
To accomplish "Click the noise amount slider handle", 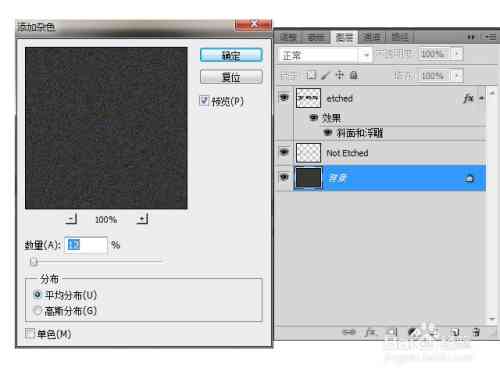I will click(x=33, y=262).
